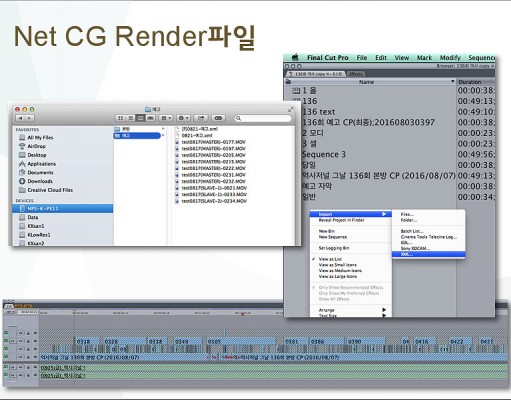Open the Sequence menu in Final Cut Pro
The height and width of the screenshot is (400, 511).
coord(481,57)
